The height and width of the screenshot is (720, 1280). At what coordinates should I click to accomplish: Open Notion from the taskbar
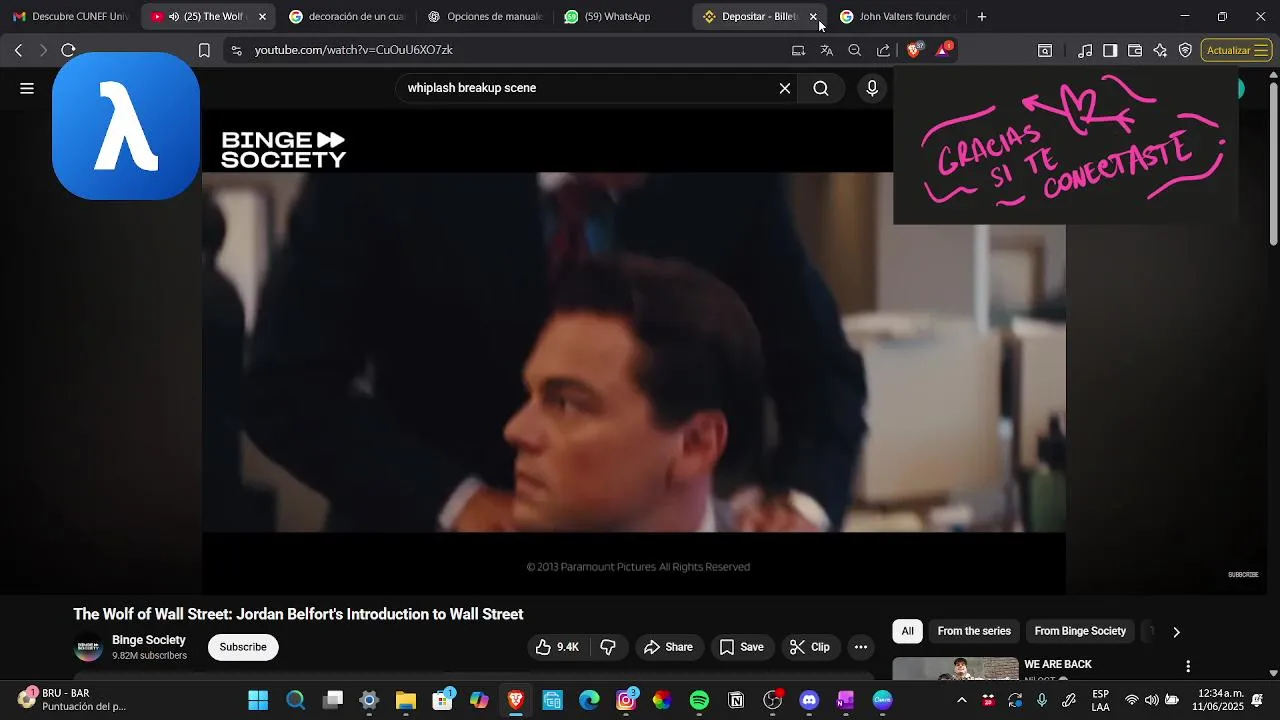(736, 700)
